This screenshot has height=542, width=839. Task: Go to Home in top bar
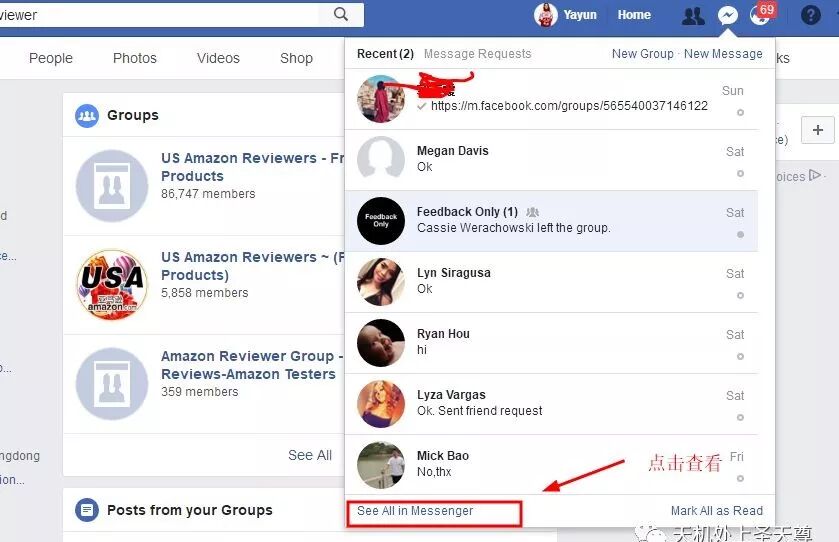pyautogui.click(x=634, y=15)
